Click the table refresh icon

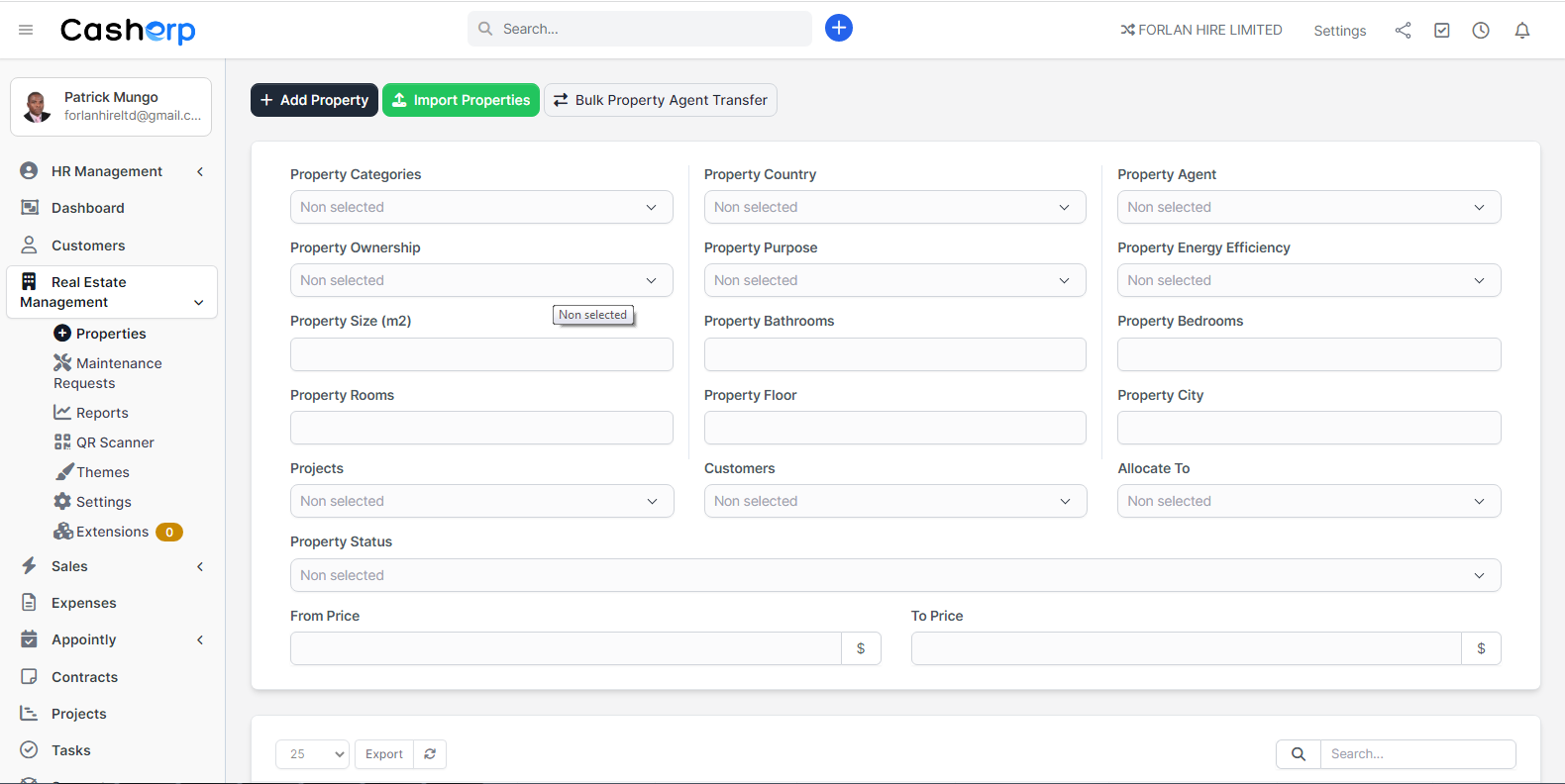pyautogui.click(x=430, y=754)
